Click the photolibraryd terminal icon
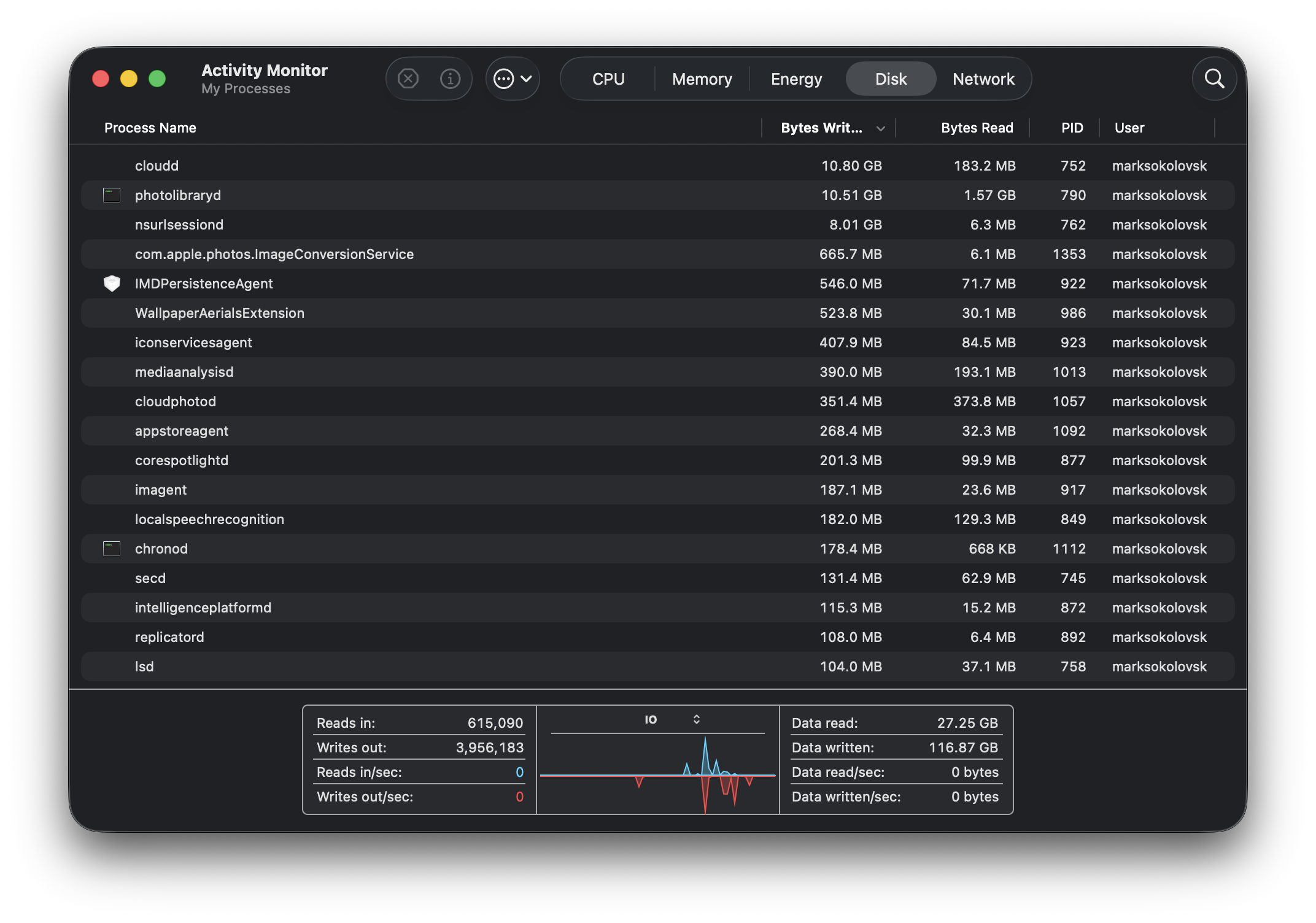Image resolution: width=1316 pixels, height=923 pixels. click(112, 195)
